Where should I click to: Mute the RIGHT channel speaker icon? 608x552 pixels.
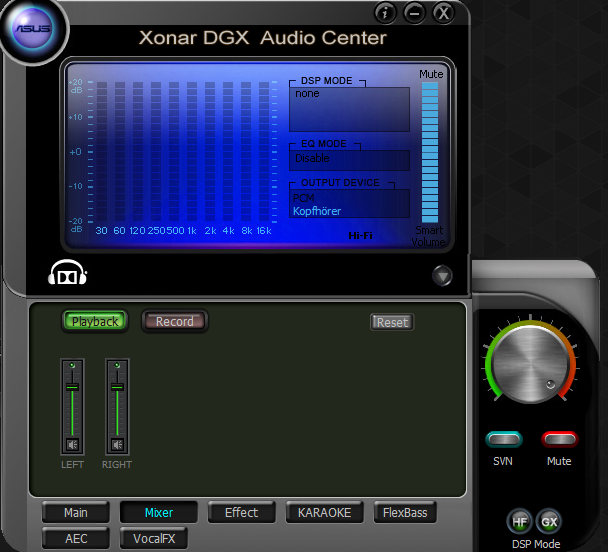tap(117, 444)
